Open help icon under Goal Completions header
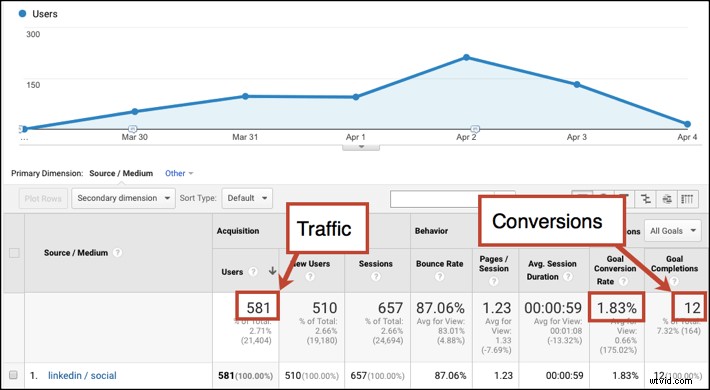Viewport: 710px width, 390px height. [674, 281]
